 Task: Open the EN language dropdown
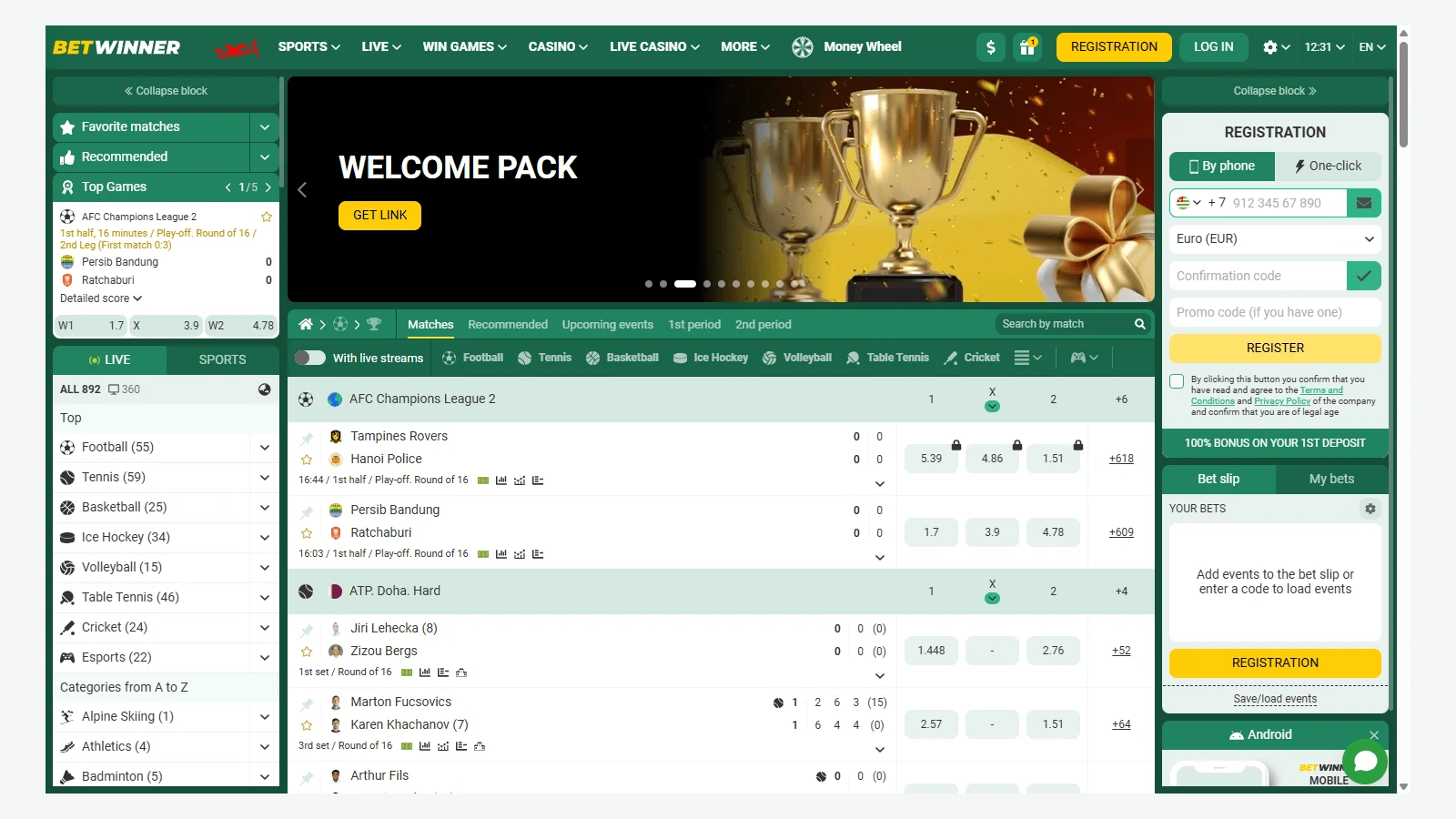(1372, 47)
